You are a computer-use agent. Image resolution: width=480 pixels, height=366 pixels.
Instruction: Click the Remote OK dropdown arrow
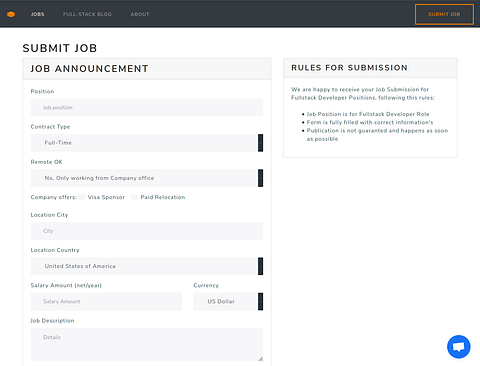point(260,178)
